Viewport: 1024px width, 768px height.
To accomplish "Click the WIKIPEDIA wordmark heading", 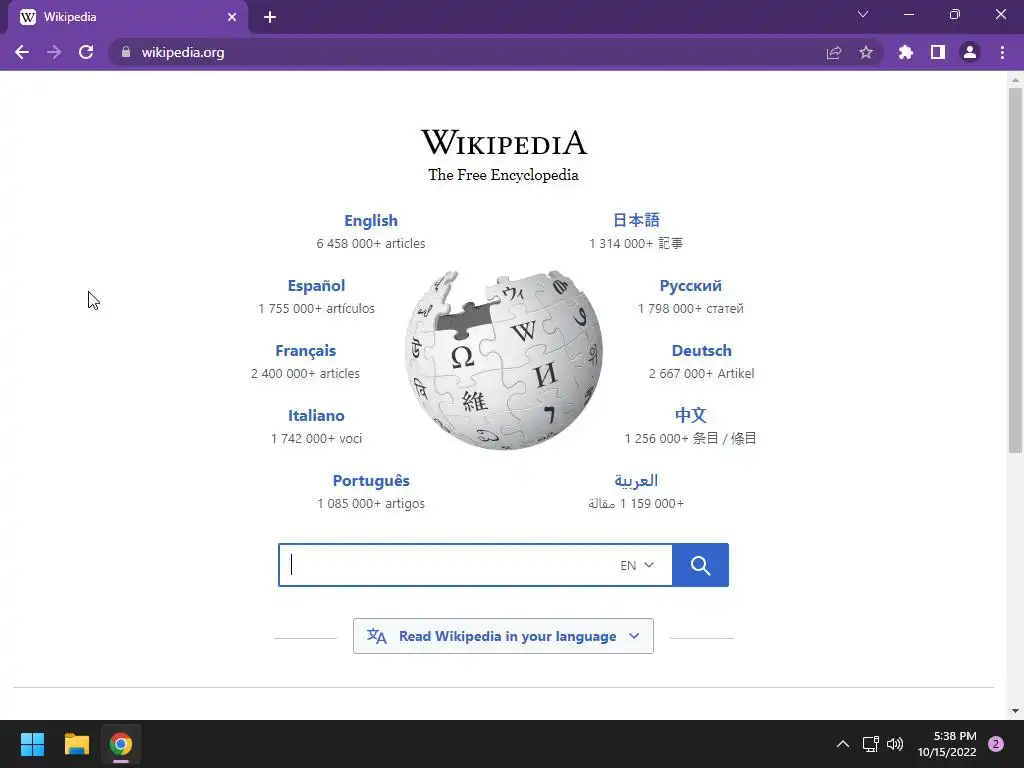I will point(504,142).
